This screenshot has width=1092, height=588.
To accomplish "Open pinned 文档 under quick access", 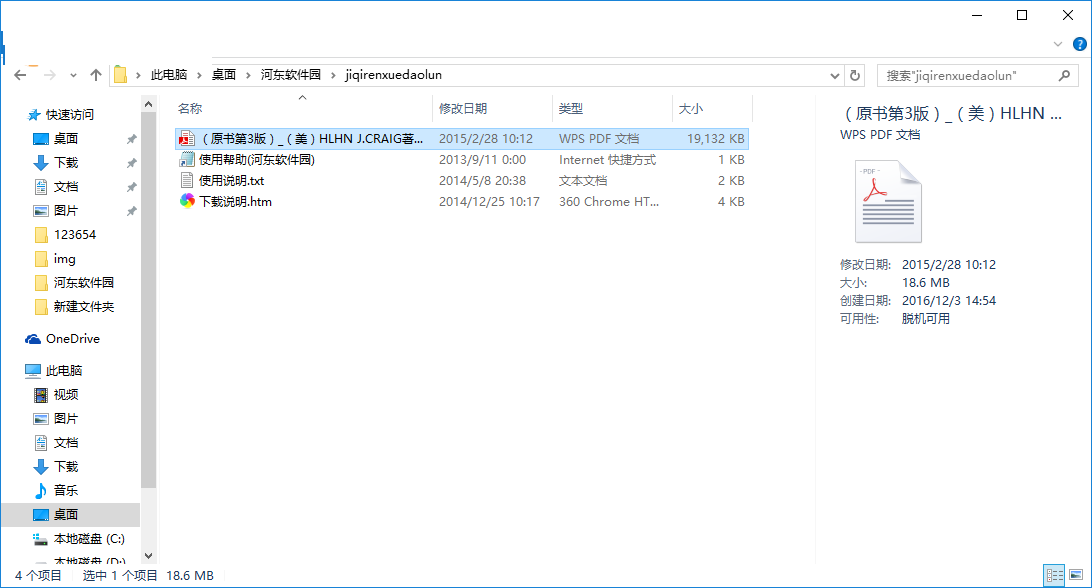I will 65,187.
